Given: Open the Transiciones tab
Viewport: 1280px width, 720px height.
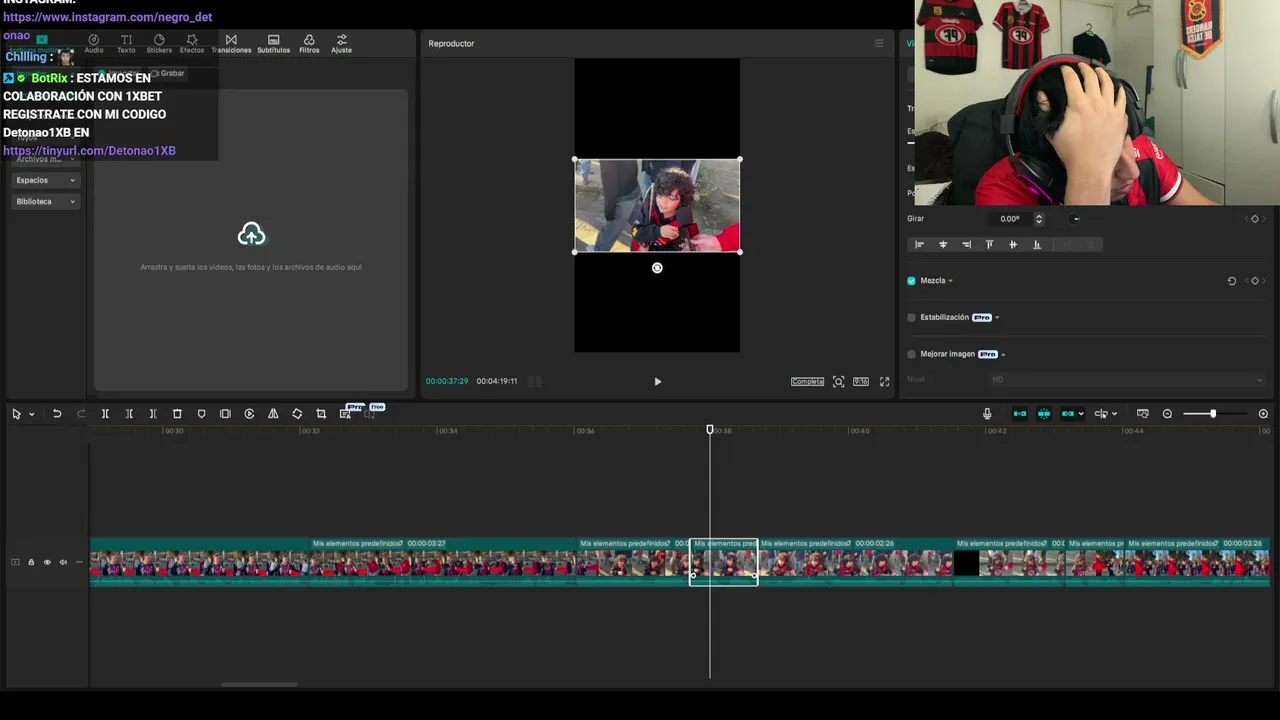Looking at the screenshot, I should (231, 44).
